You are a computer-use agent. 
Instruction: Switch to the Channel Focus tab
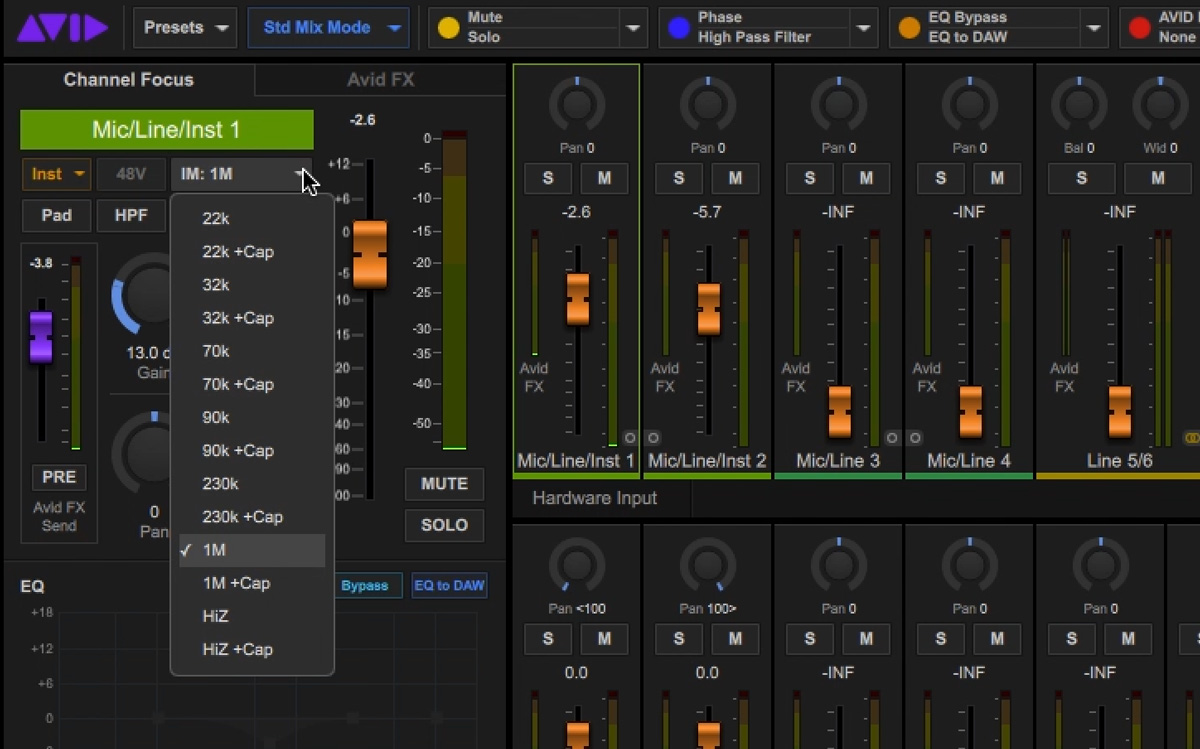coord(129,80)
